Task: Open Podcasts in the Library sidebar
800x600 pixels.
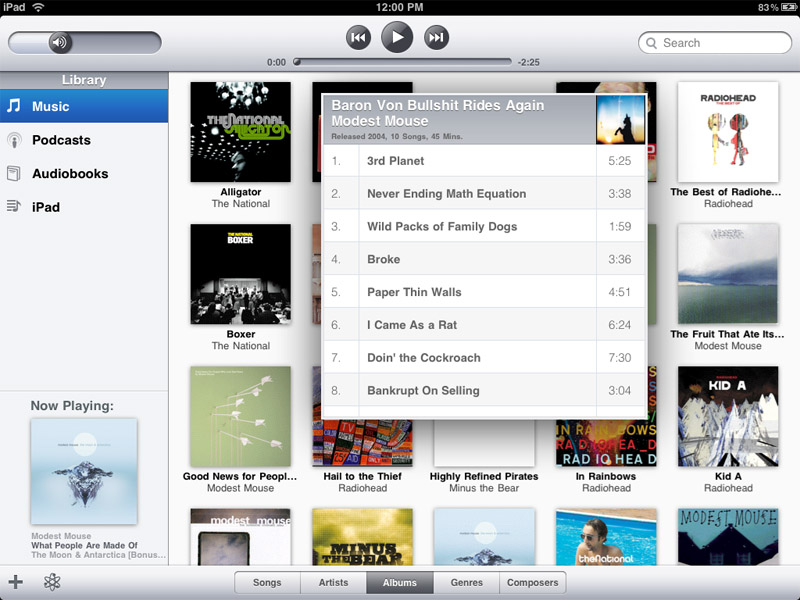Action: point(84,140)
